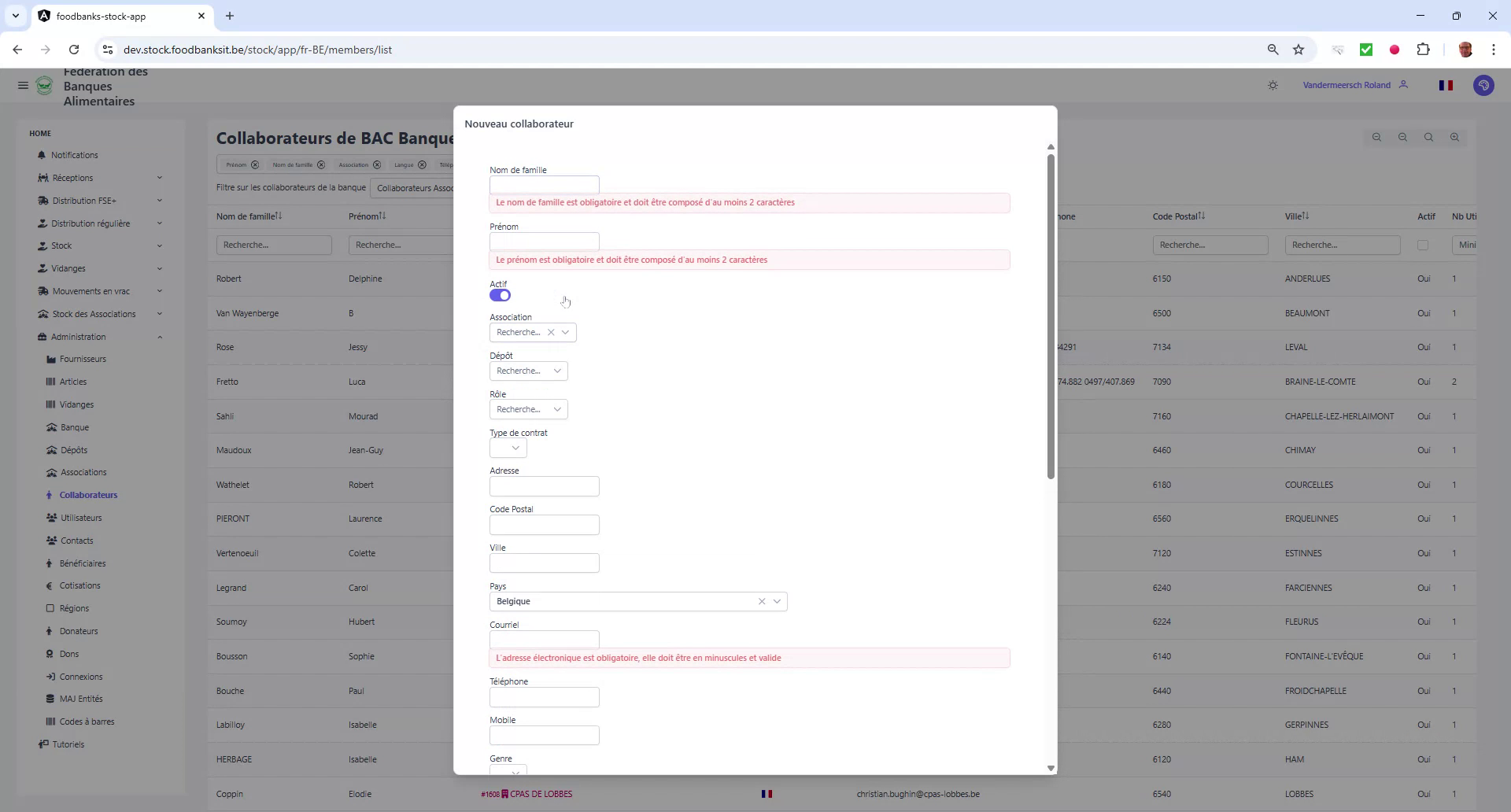Viewport: 1511px width, 812px height.
Task: Open christian.bughin@cpas-lobbes.be email link
Action: tap(918, 794)
